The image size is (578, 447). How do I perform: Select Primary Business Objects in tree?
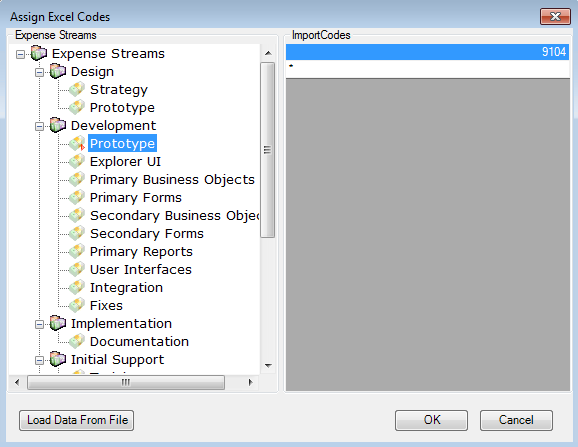pos(172,179)
